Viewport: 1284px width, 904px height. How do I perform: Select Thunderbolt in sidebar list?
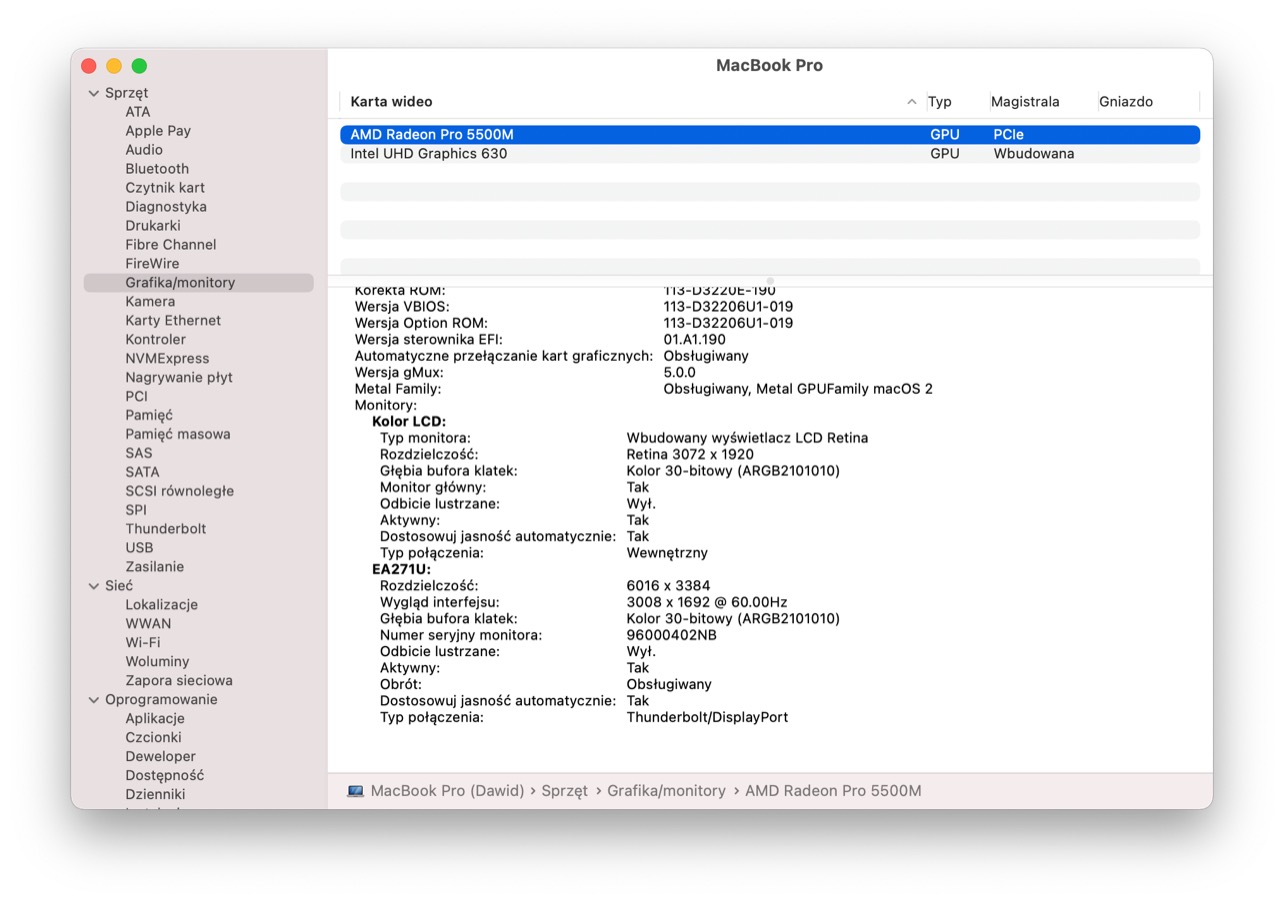(x=166, y=529)
